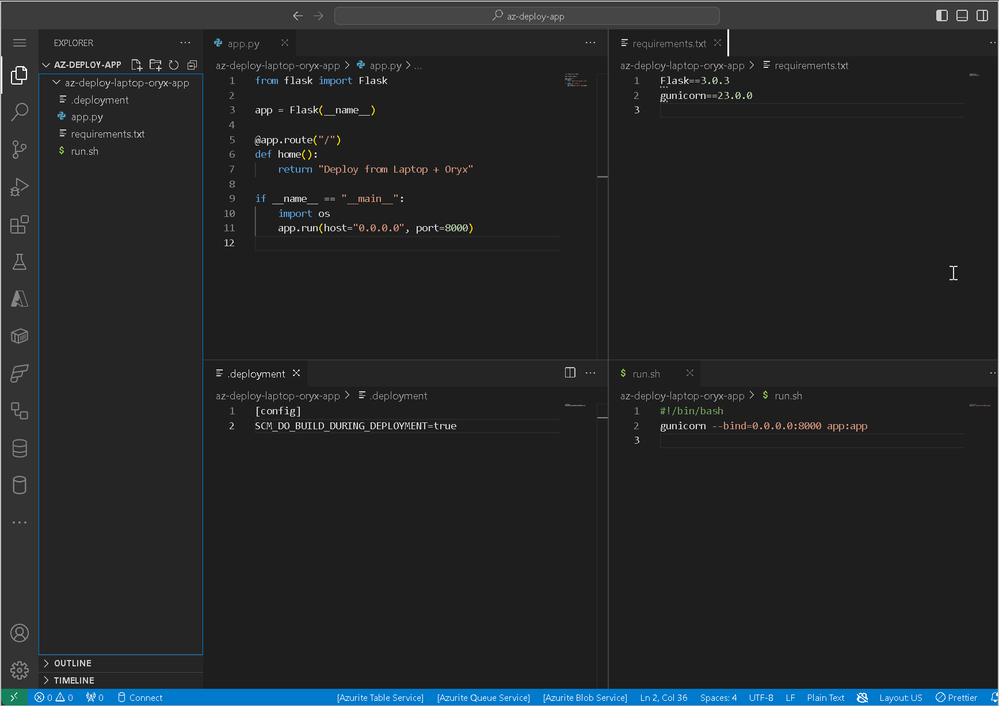Open the Extensions view
Screen dimensions: 999x706
[19, 225]
